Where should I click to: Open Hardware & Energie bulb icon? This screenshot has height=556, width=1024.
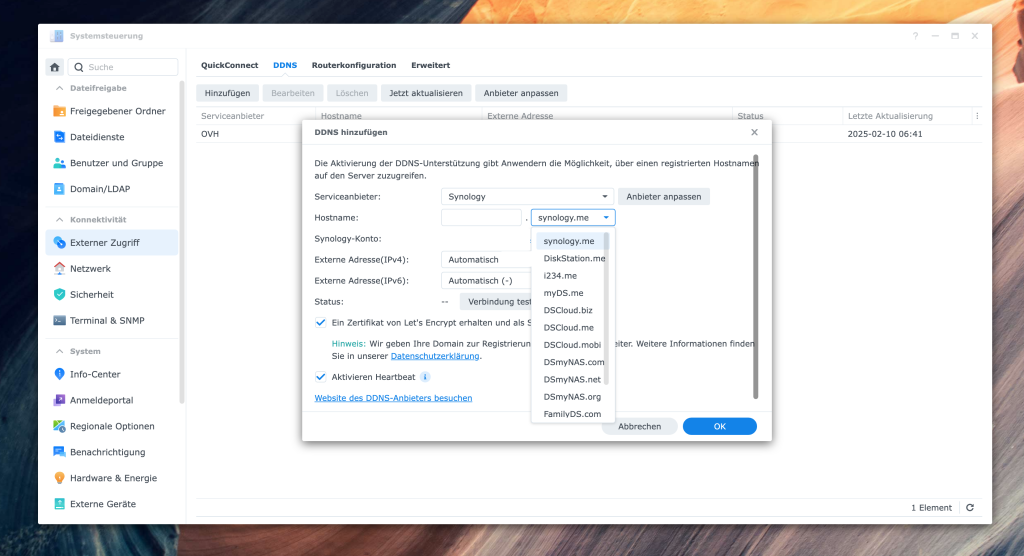coord(59,479)
